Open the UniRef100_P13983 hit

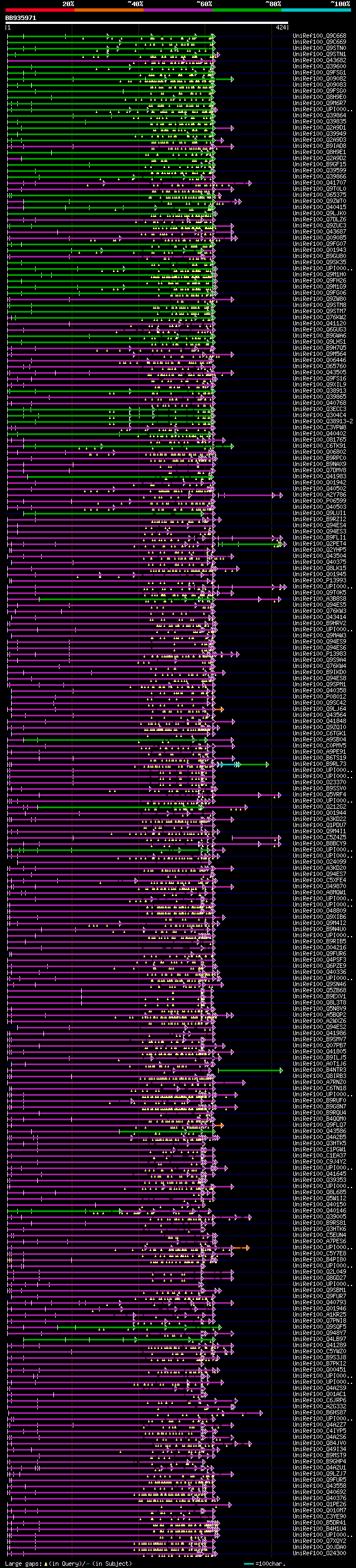pyautogui.click(x=319, y=654)
